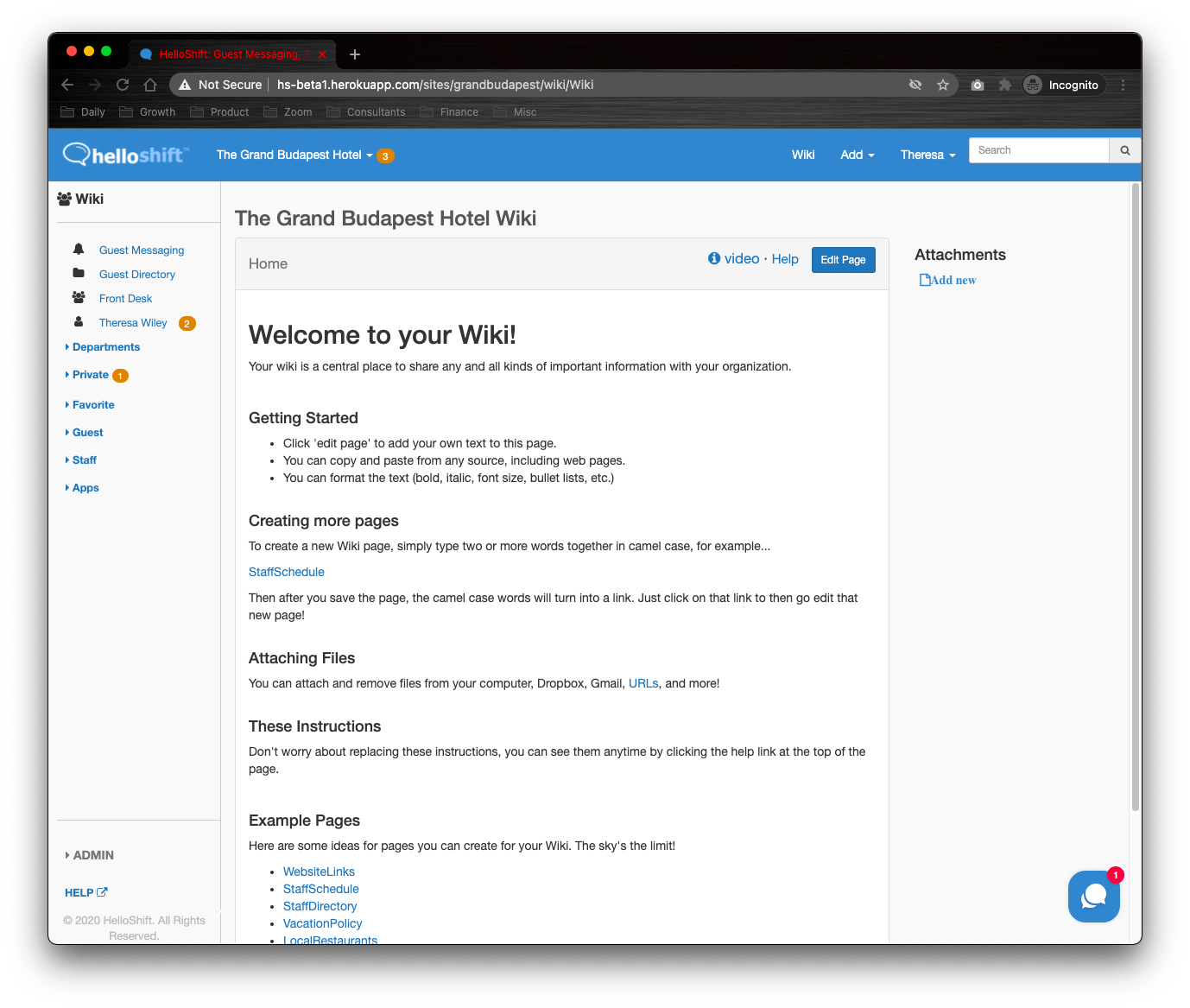Open the chat bubble messenger widget
The width and height of the screenshot is (1190, 1008).
click(1093, 897)
